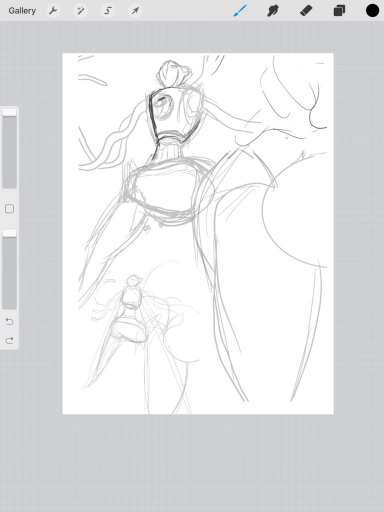
Task: Tap the gray area below the canvas
Action: [192, 463]
